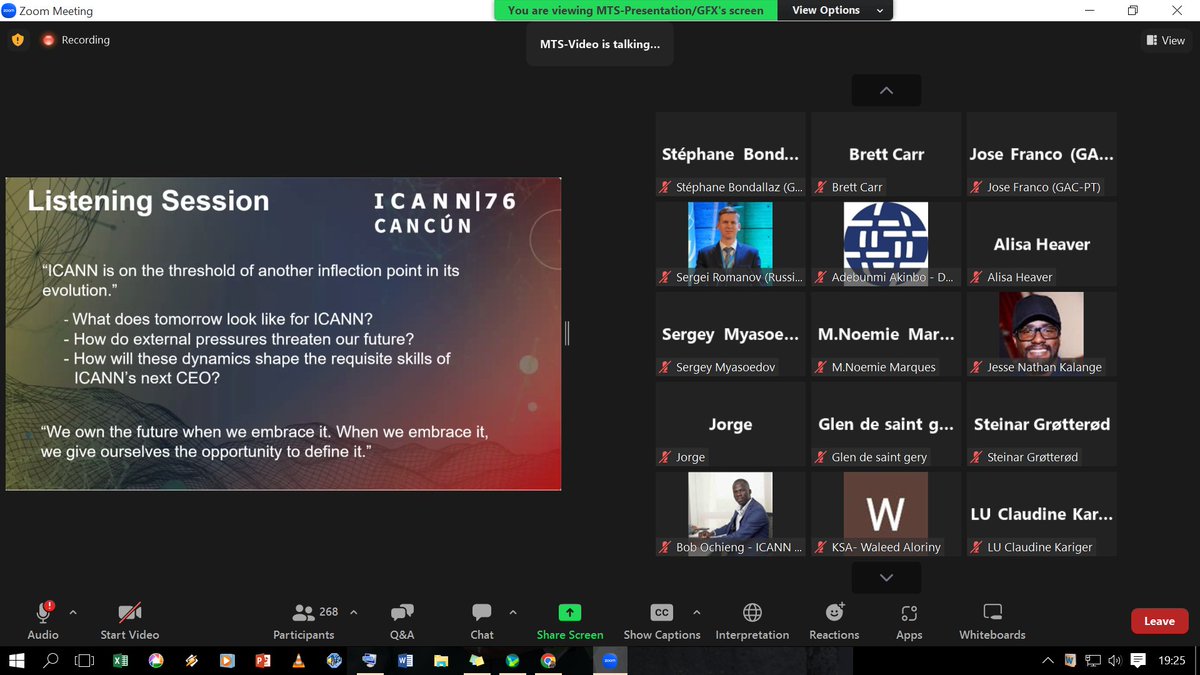
Task: Click the system tray volume icon
Action: [x=1115, y=660]
